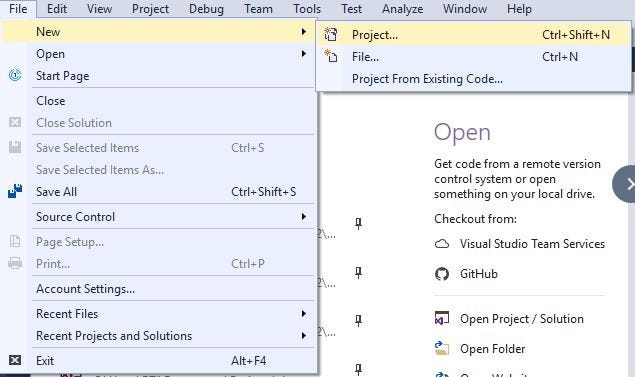Click the Close Solution icon

click(15, 122)
